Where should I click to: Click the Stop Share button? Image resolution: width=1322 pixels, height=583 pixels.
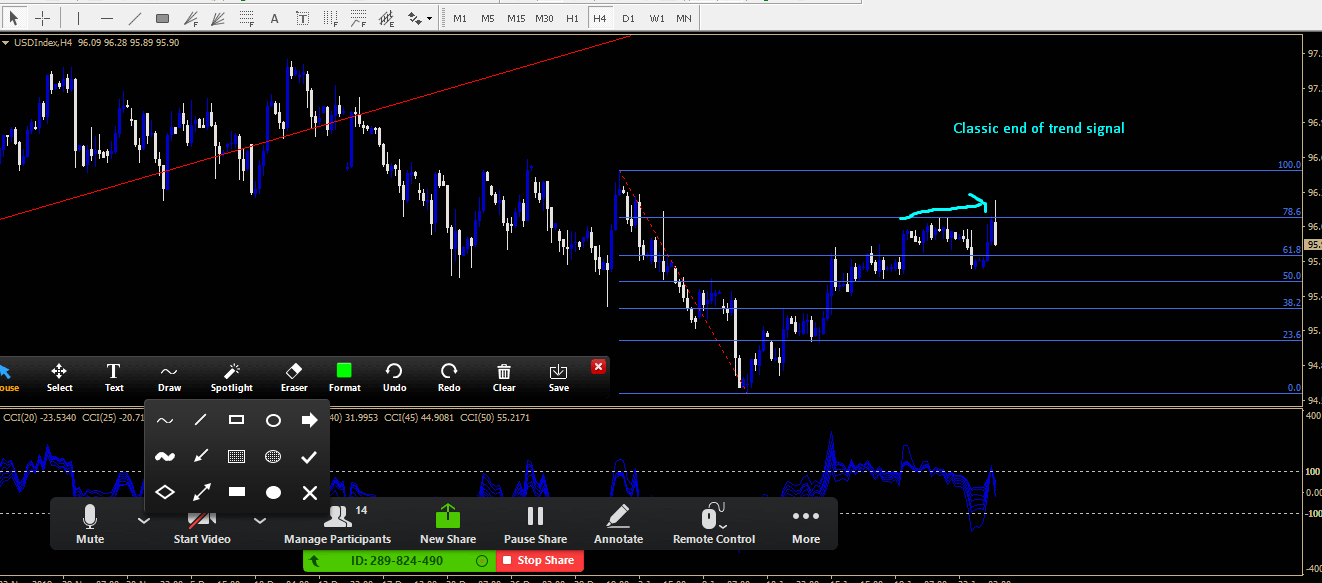point(539,561)
